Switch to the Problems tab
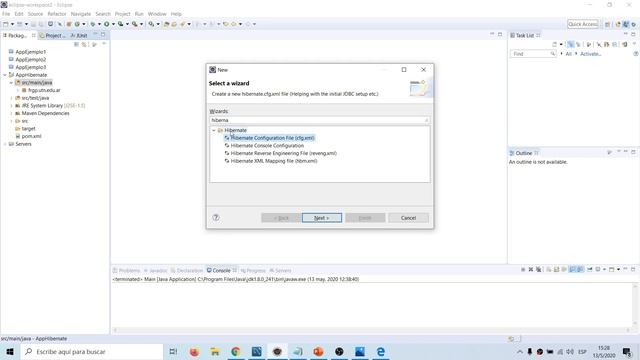The width and height of the screenshot is (640, 360). 127,271
